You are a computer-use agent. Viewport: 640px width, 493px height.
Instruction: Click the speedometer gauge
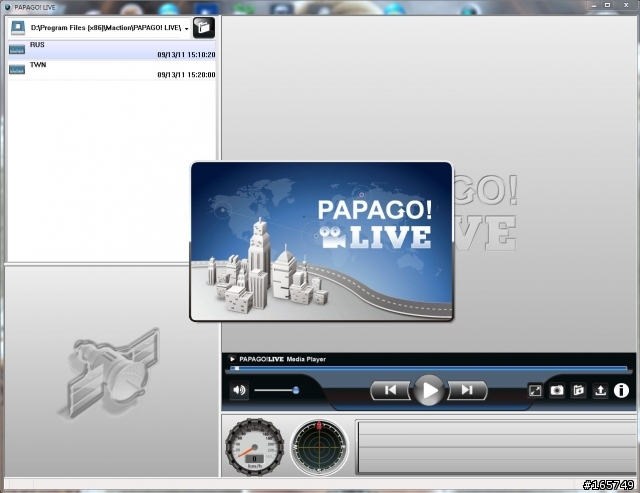point(255,447)
